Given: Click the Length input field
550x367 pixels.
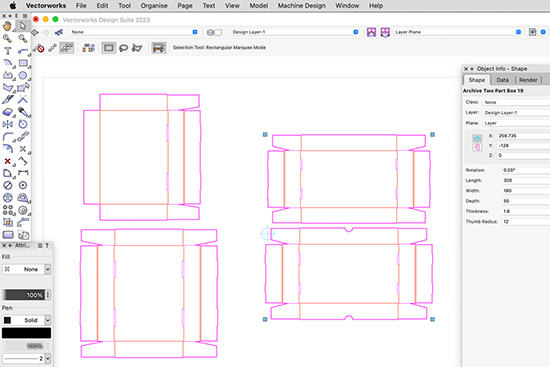Looking at the screenshot, I should (x=525, y=180).
